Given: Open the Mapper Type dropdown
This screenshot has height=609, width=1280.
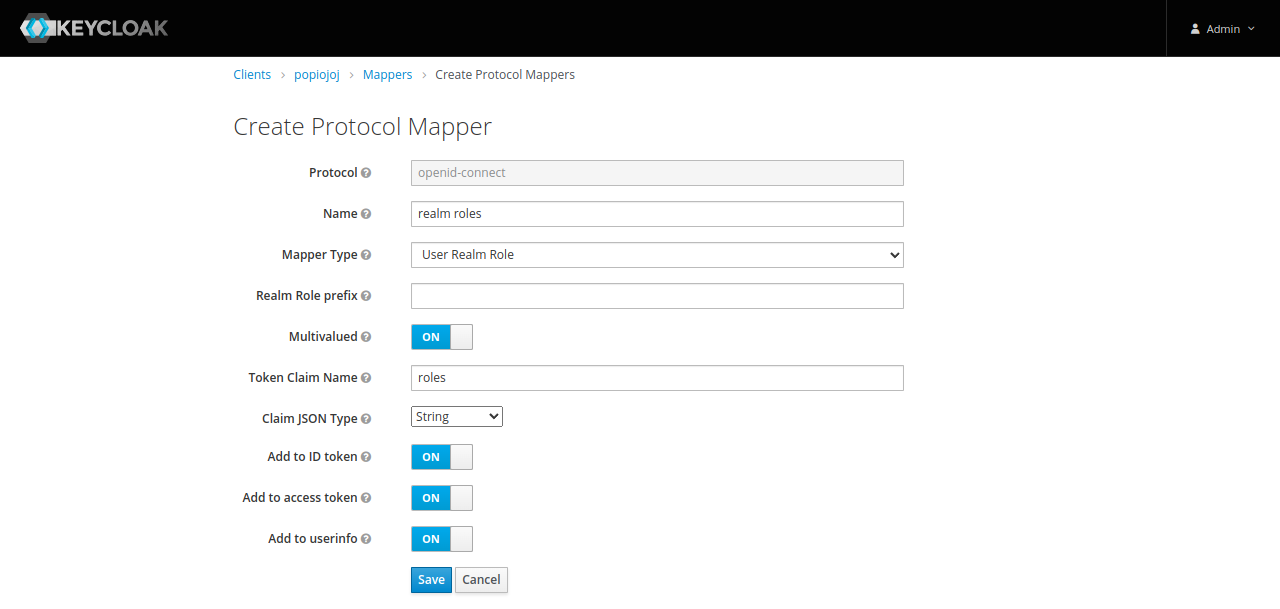Looking at the screenshot, I should [656, 254].
